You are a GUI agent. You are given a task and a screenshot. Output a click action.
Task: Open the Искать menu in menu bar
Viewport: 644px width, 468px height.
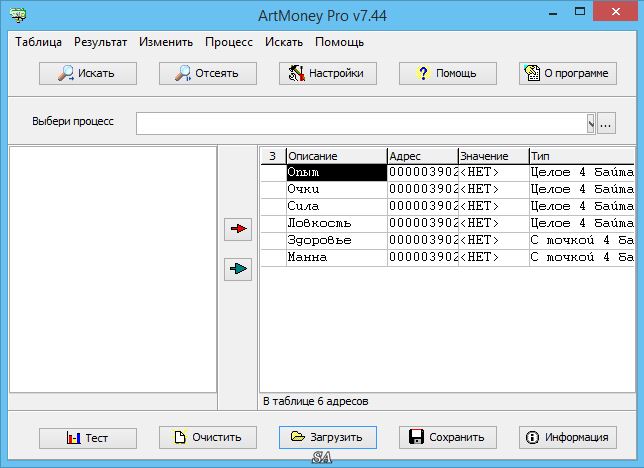pos(284,42)
